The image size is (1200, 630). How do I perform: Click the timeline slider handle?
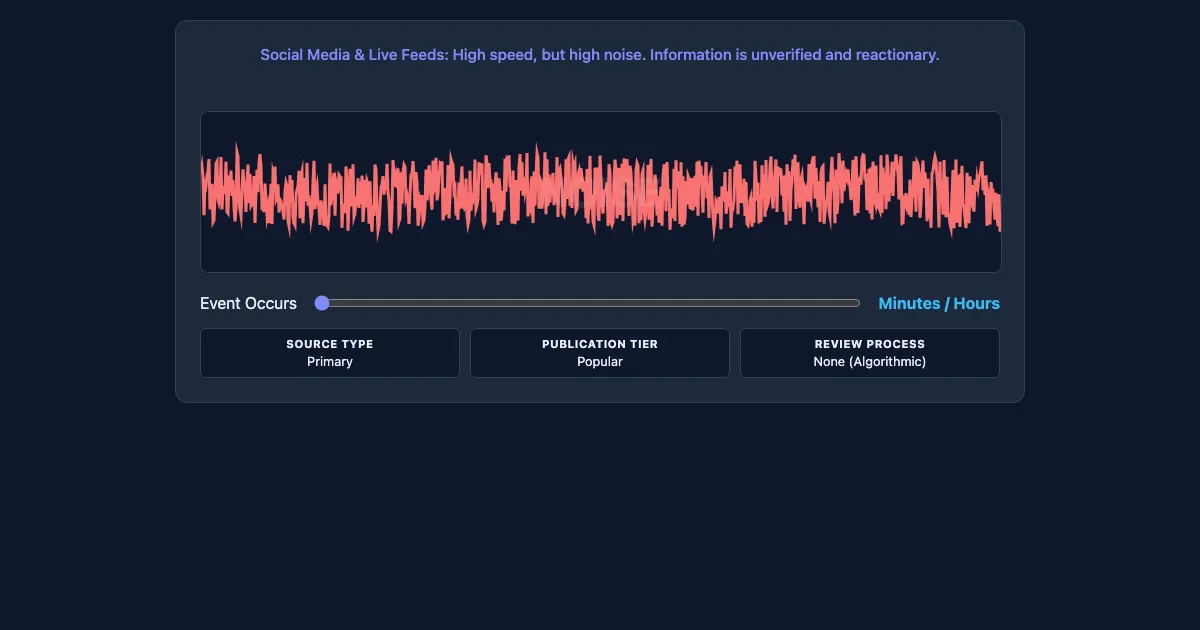(x=322, y=303)
